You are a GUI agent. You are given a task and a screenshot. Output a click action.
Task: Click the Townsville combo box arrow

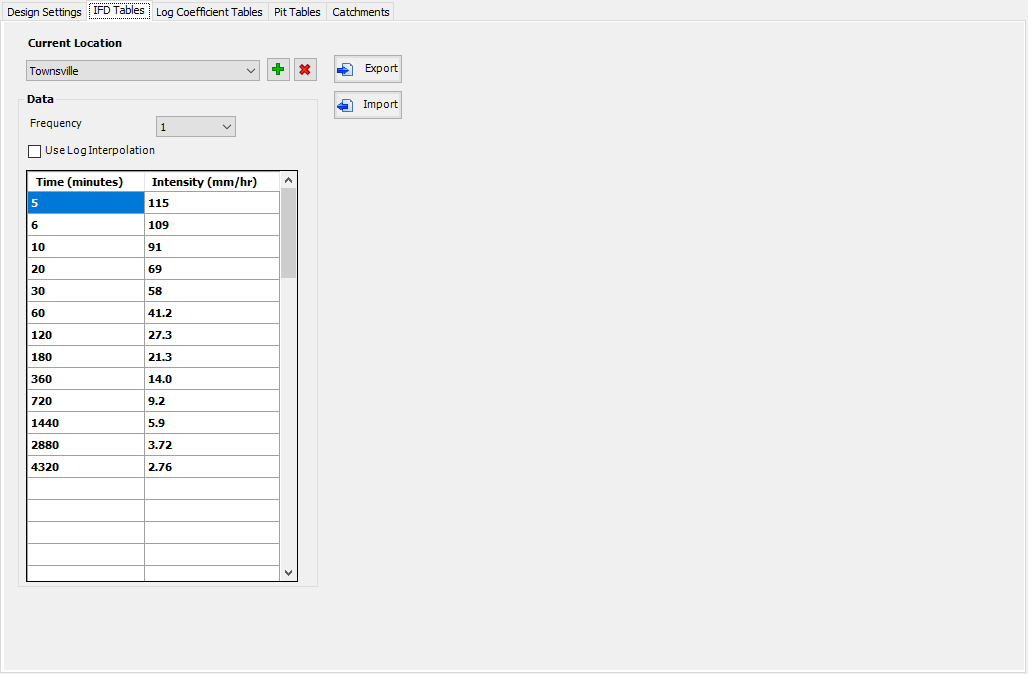[x=251, y=70]
